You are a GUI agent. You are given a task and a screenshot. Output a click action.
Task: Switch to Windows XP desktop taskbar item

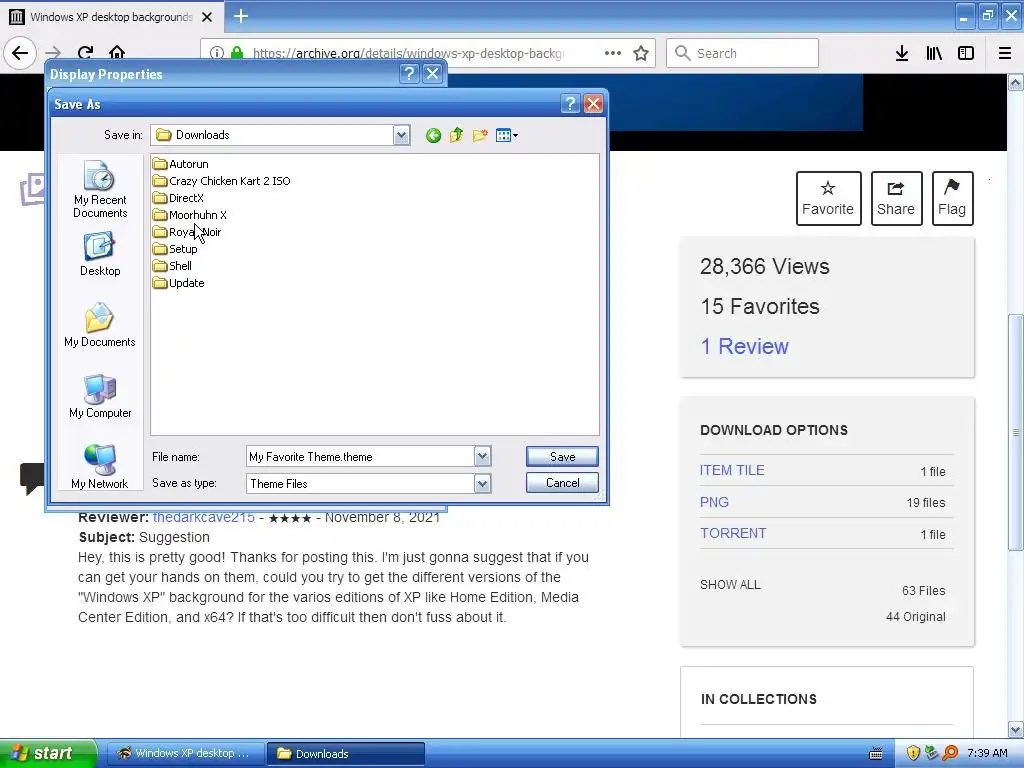click(185, 753)
